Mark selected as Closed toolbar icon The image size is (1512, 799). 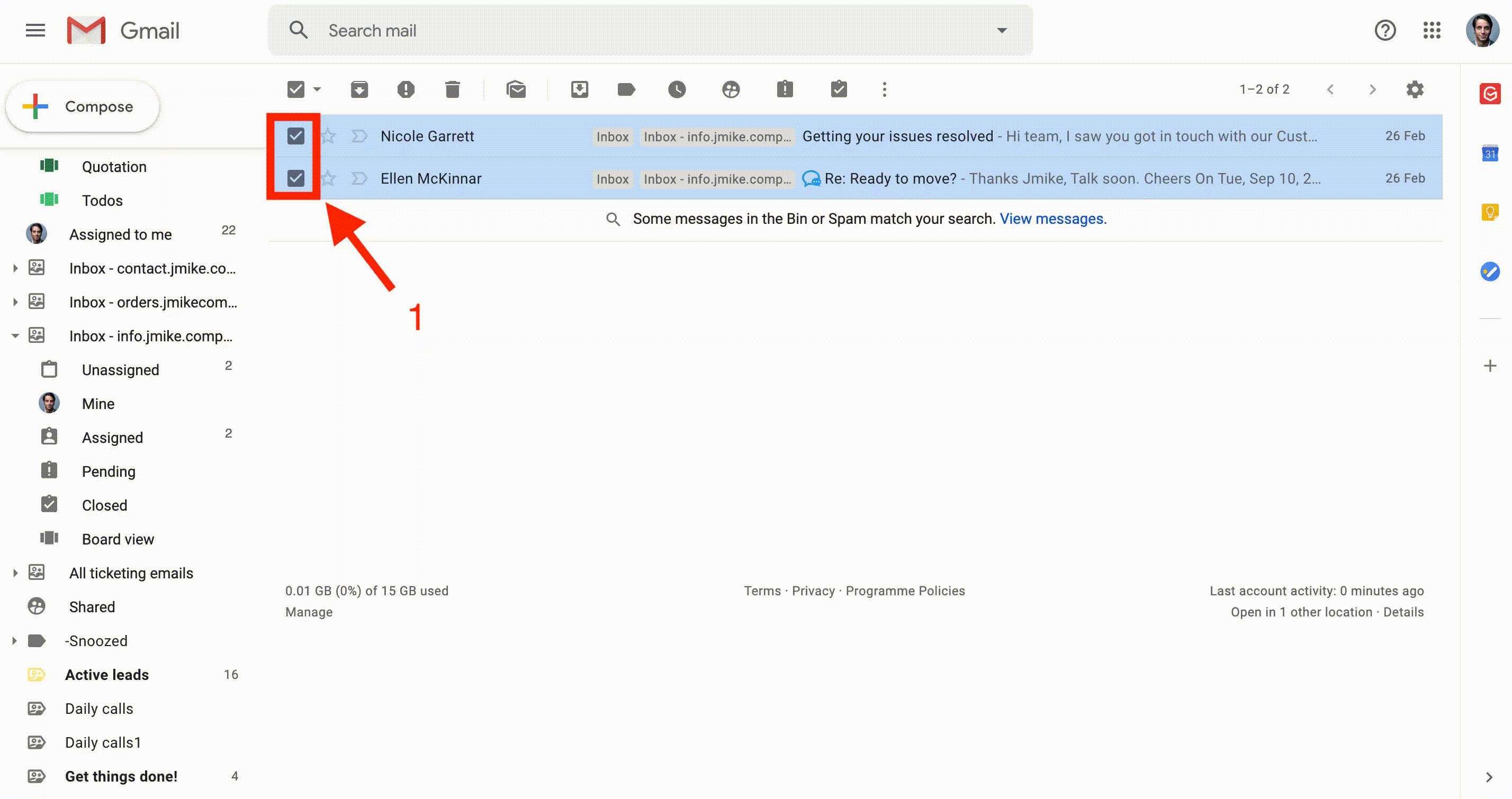coord(839,89)
